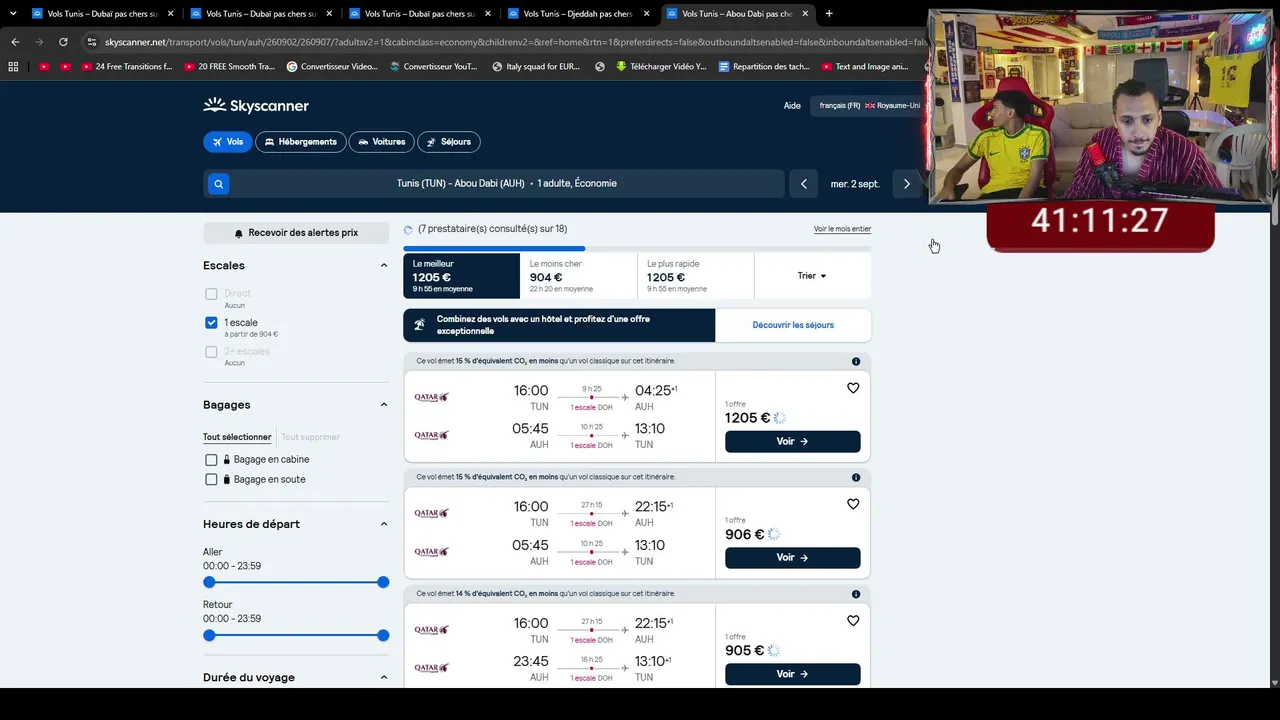
Task: Click the browser address bar URL
Action: 515,42
